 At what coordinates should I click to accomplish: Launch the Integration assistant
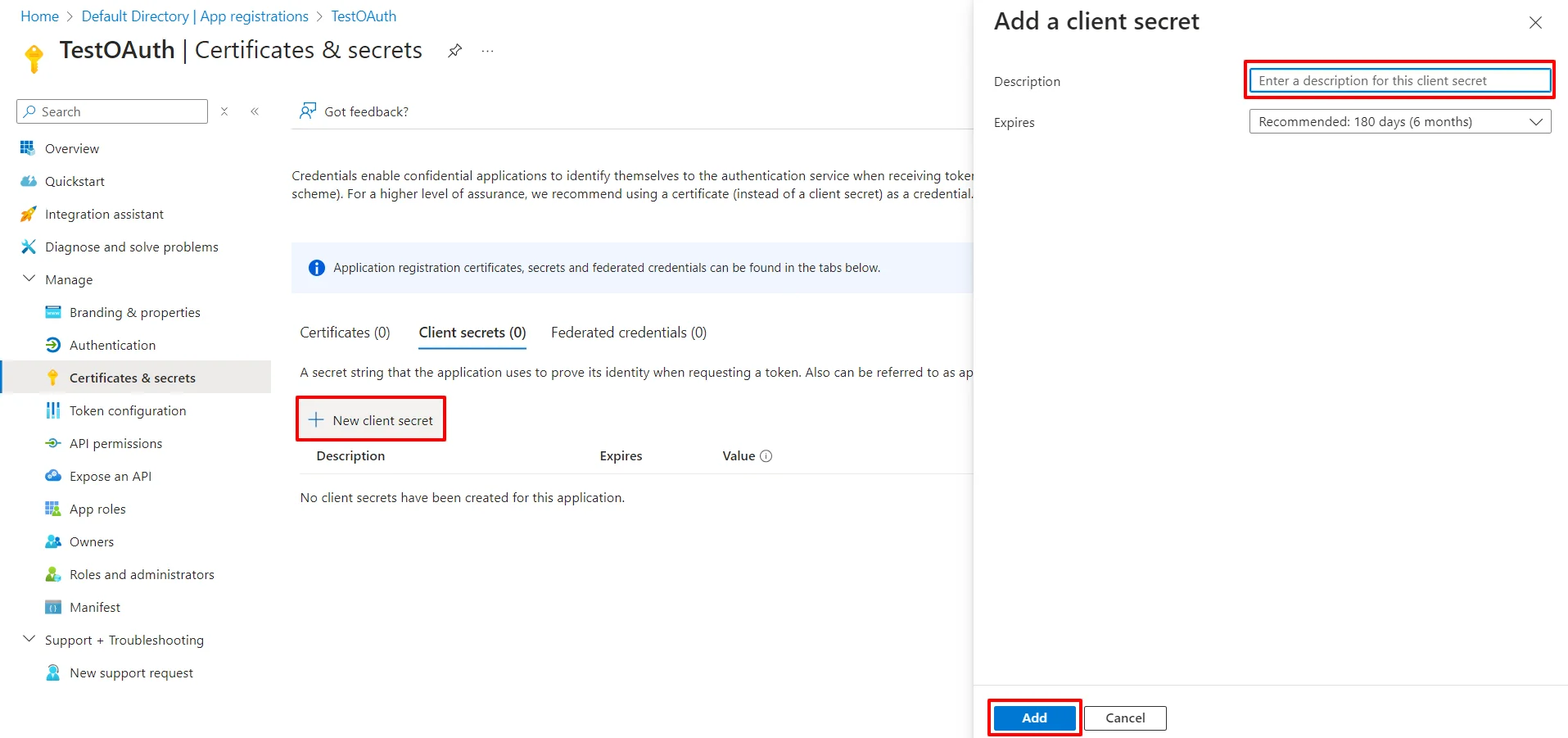104,214
